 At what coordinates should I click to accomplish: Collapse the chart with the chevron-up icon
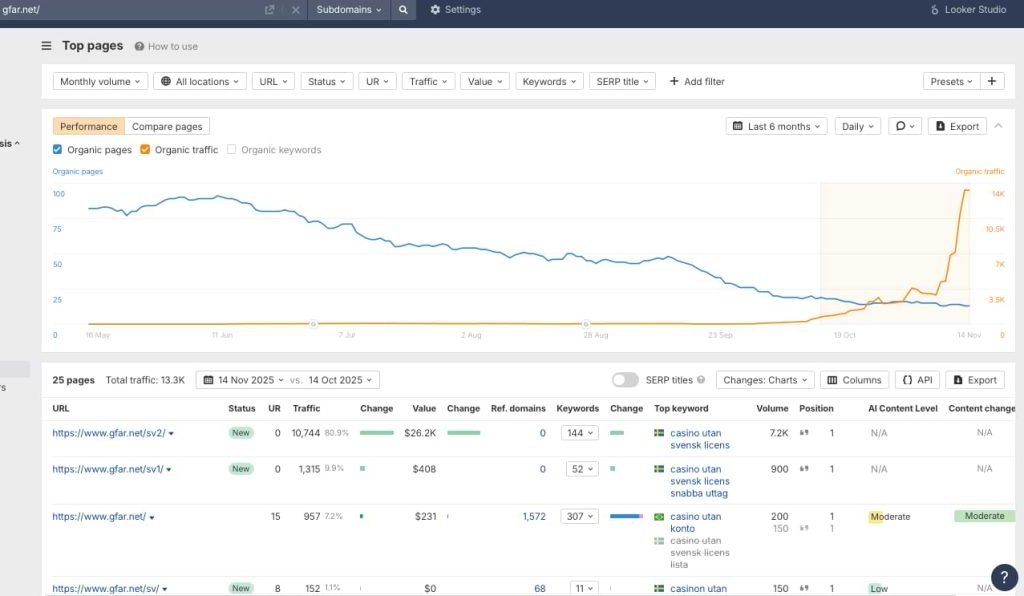tap(998, 126)
